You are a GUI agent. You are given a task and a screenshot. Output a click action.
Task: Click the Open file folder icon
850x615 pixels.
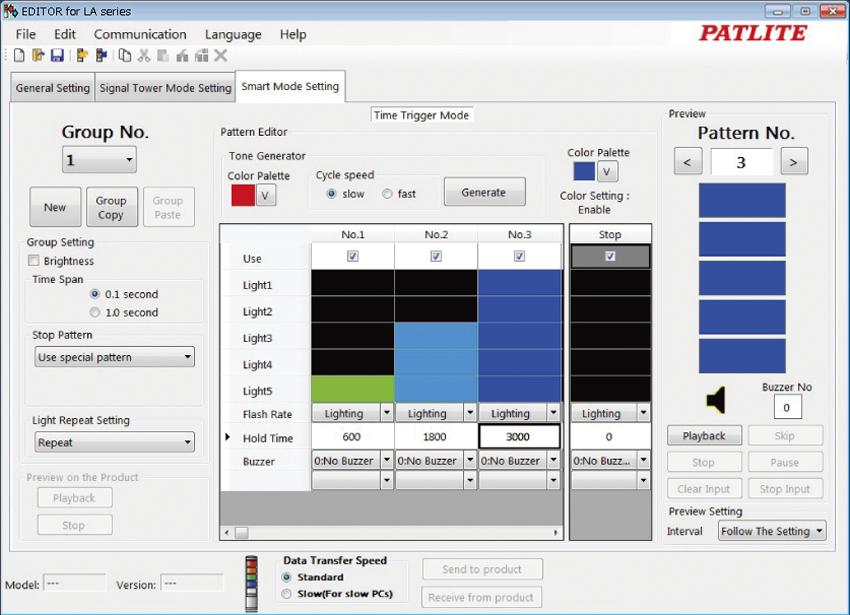38,56
